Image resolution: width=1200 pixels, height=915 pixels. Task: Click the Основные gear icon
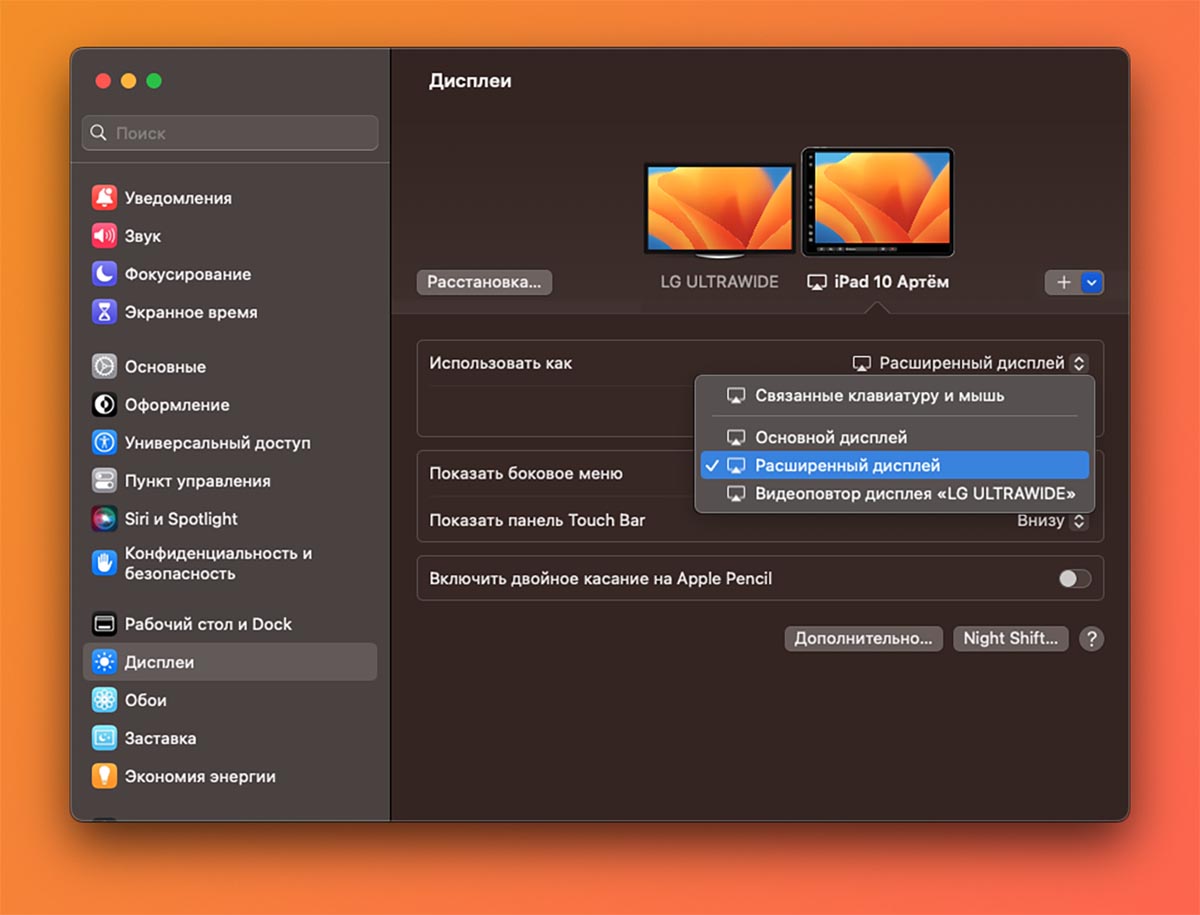pos(104,367)
